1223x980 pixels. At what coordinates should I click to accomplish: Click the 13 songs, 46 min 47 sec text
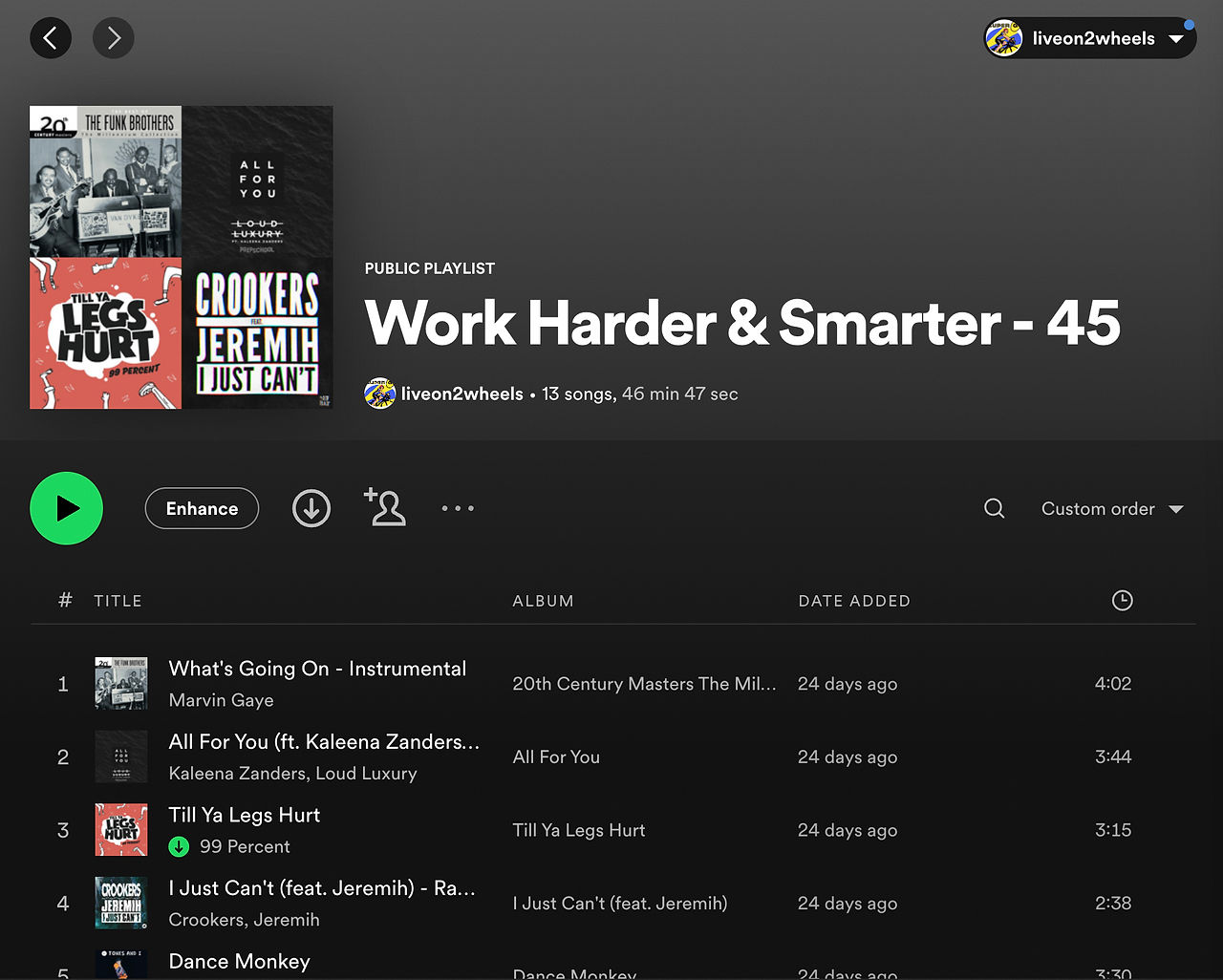coord(640,394)
